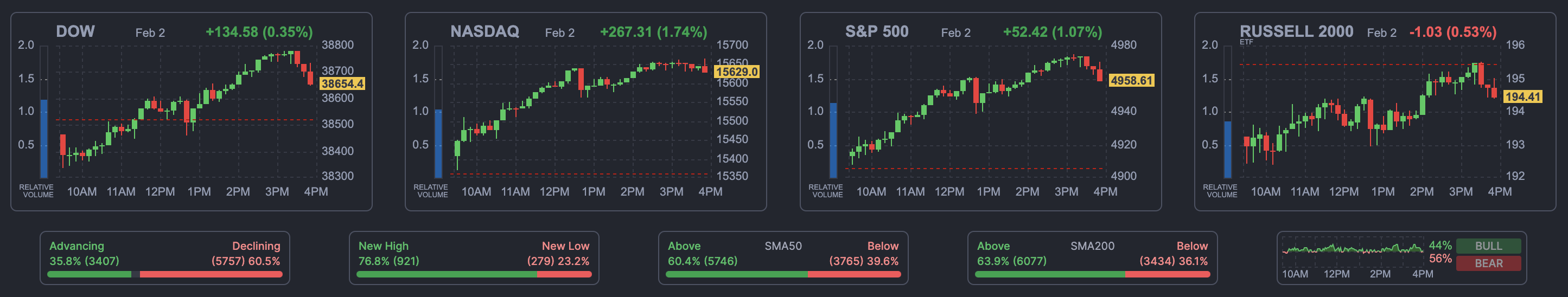This screenshot has width=1568, height=297.
Task: Click the SMA50 above/below bar
Action: (783, 274)
